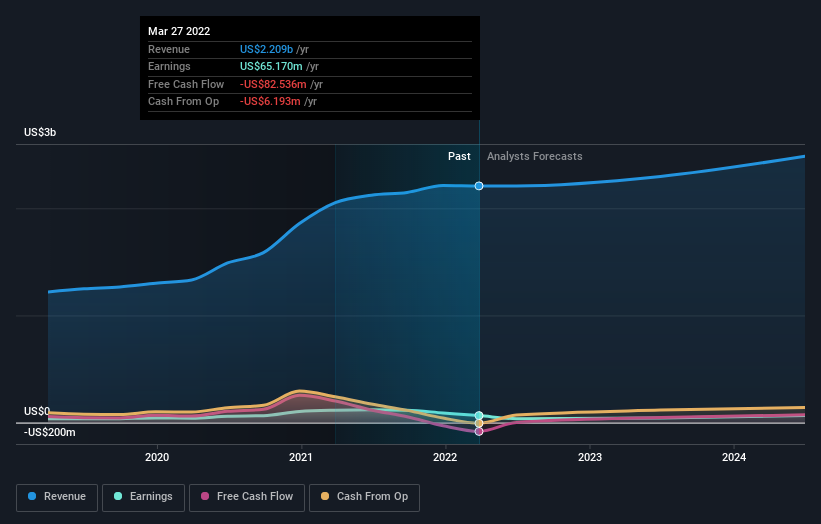Click the 2020 x-axis label
Viewport: 821px width, 524px height.
click(157, 458)
